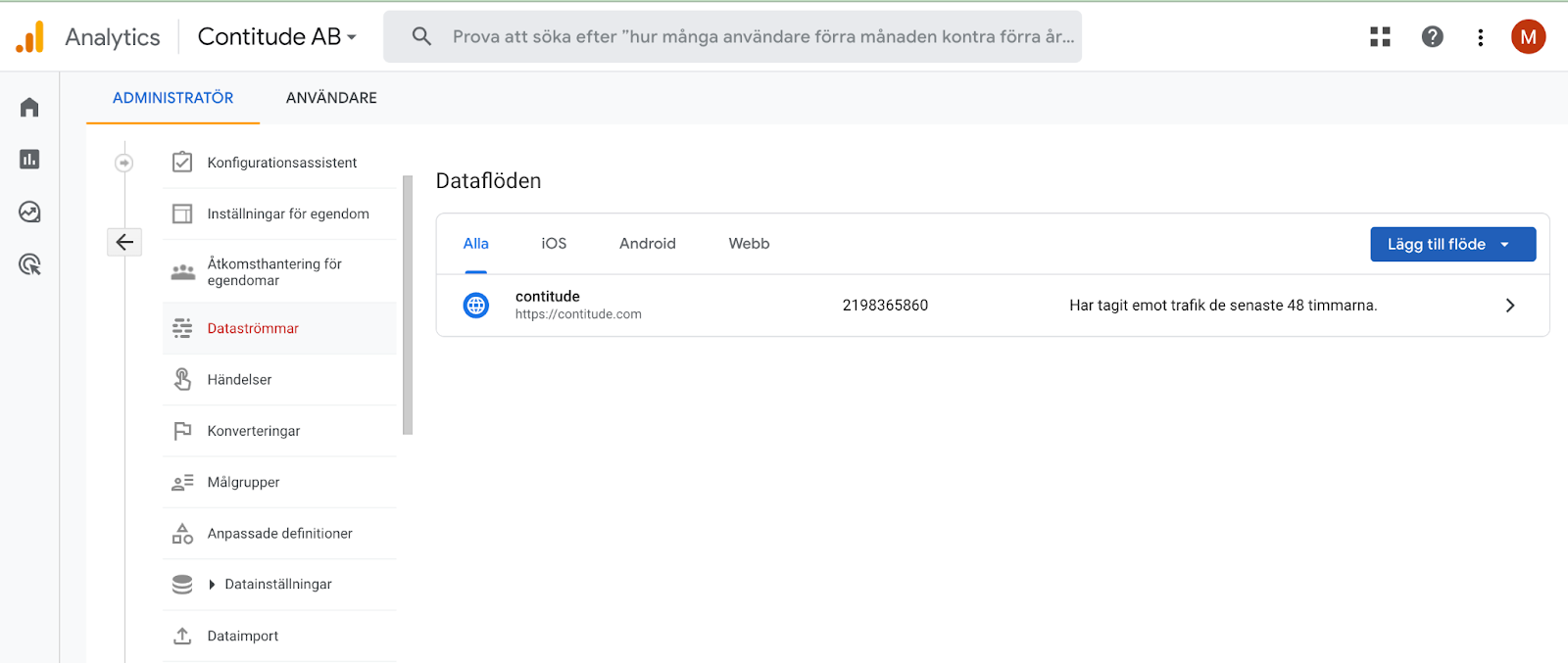The width and height of the screenshot is (1568, 663).
Task: Click the Åtkomsthantering people icon
Action: (183, 272)
